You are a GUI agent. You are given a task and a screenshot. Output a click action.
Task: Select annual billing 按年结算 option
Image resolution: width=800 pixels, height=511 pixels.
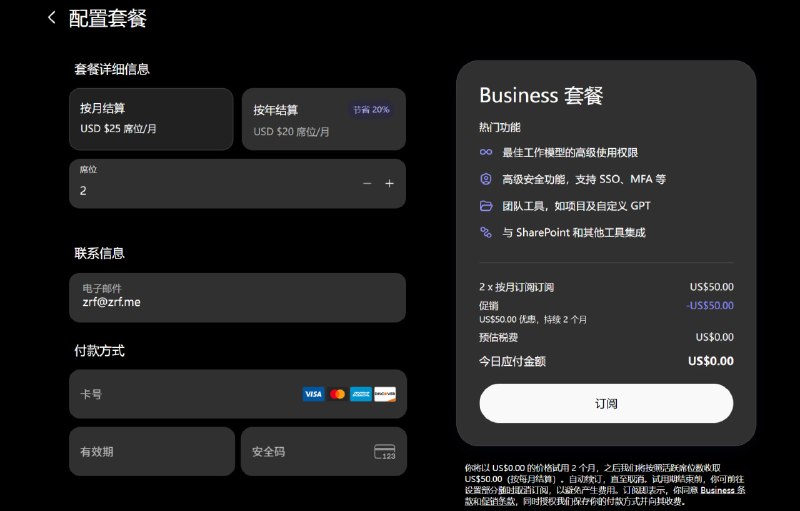click(323, 119)
